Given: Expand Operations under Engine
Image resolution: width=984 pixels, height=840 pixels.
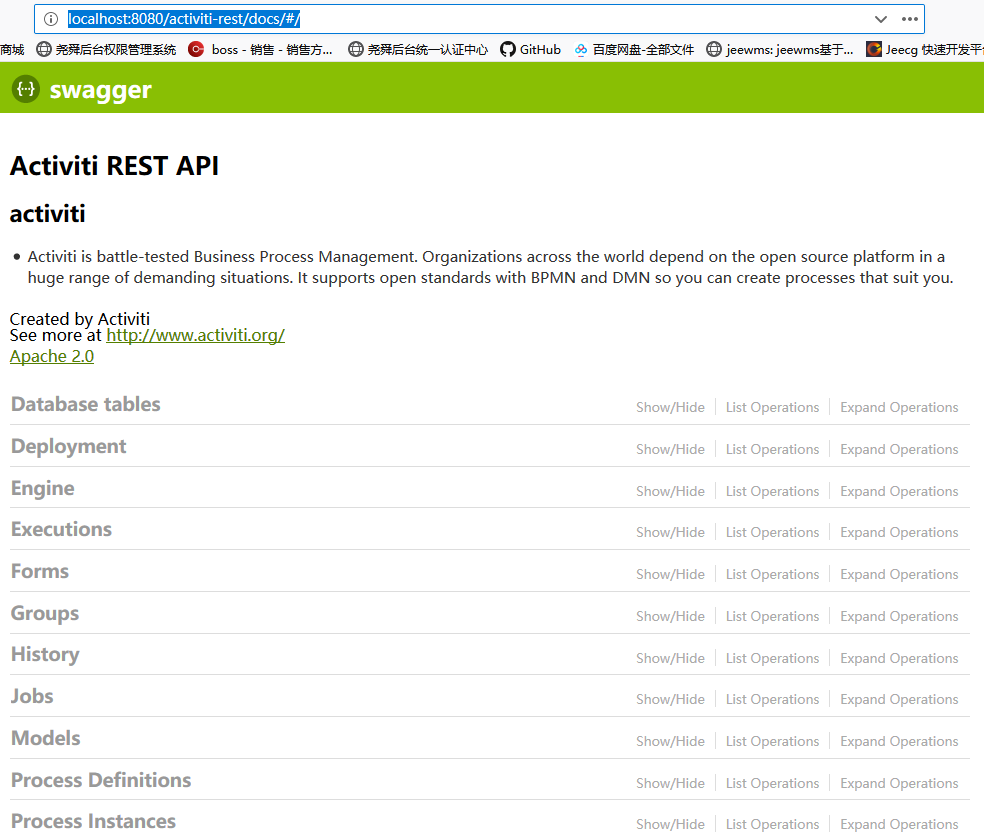Looking at the screenshot, I should point(898,490).
